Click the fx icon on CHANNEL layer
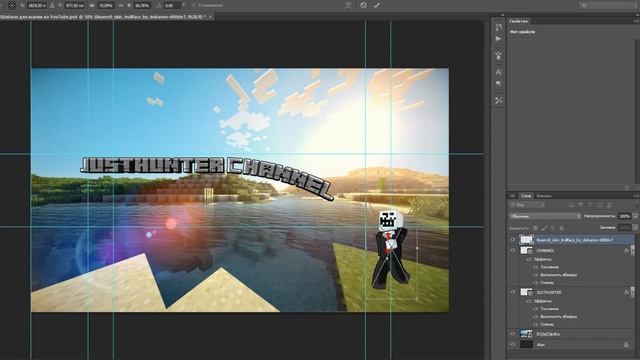This screenshot has width=640, height=360. pyautogui.click(x=627, y=250)
